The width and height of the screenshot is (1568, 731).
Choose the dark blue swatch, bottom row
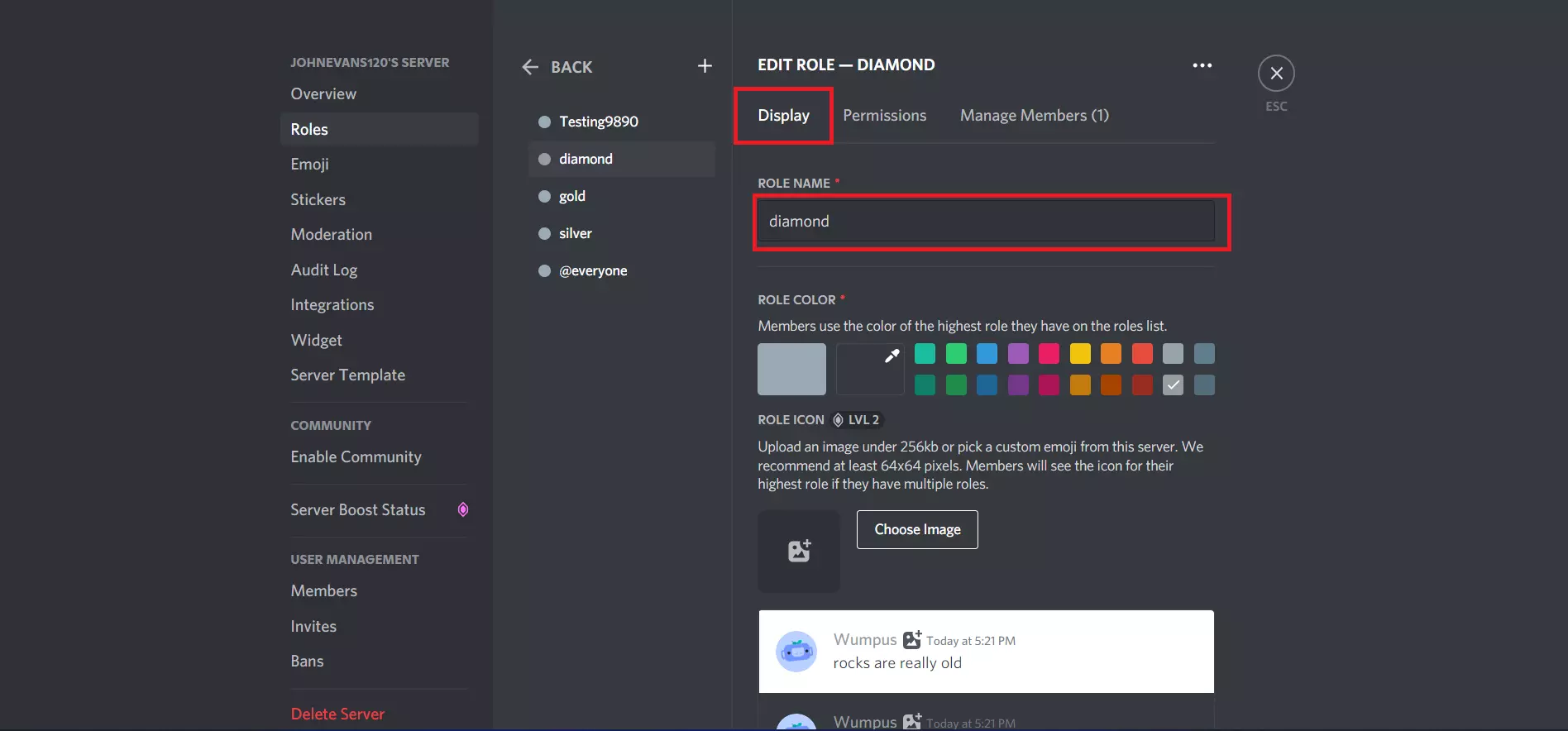pyautogui.click(x=987, y=385)
